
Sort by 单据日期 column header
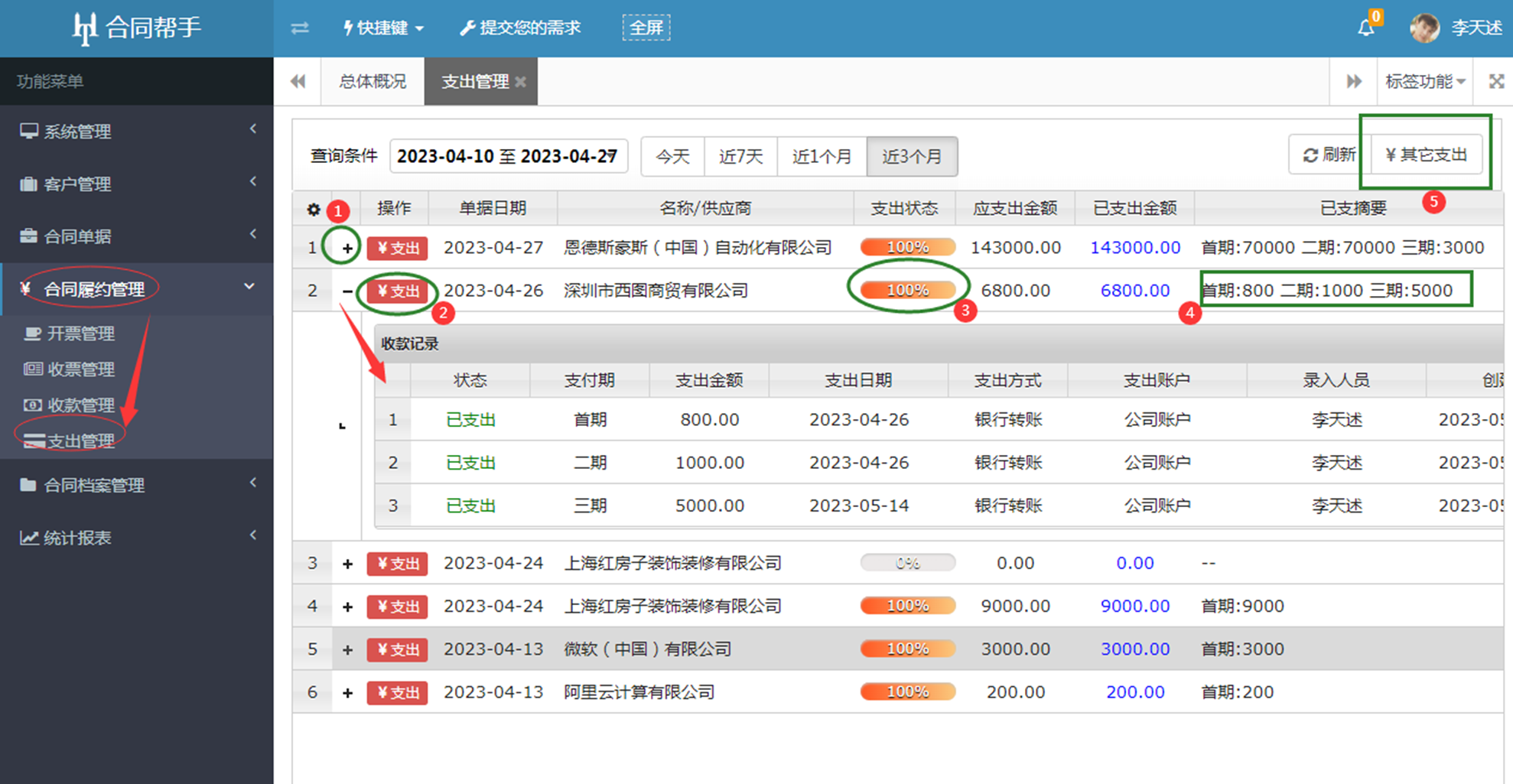point(493,208)
